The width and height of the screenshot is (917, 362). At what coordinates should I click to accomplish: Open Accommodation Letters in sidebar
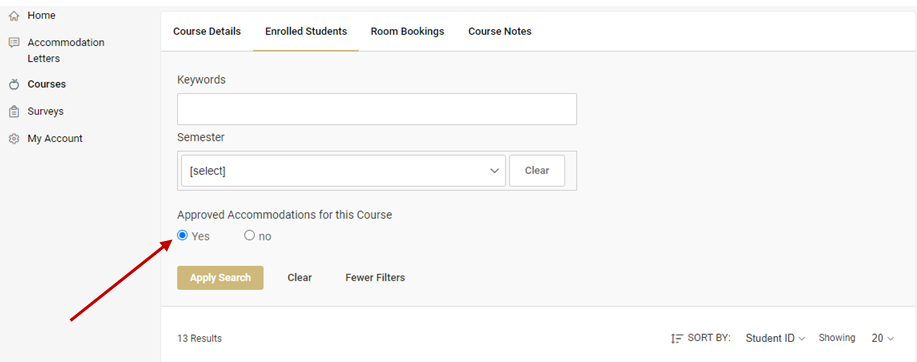coord(66,50)
